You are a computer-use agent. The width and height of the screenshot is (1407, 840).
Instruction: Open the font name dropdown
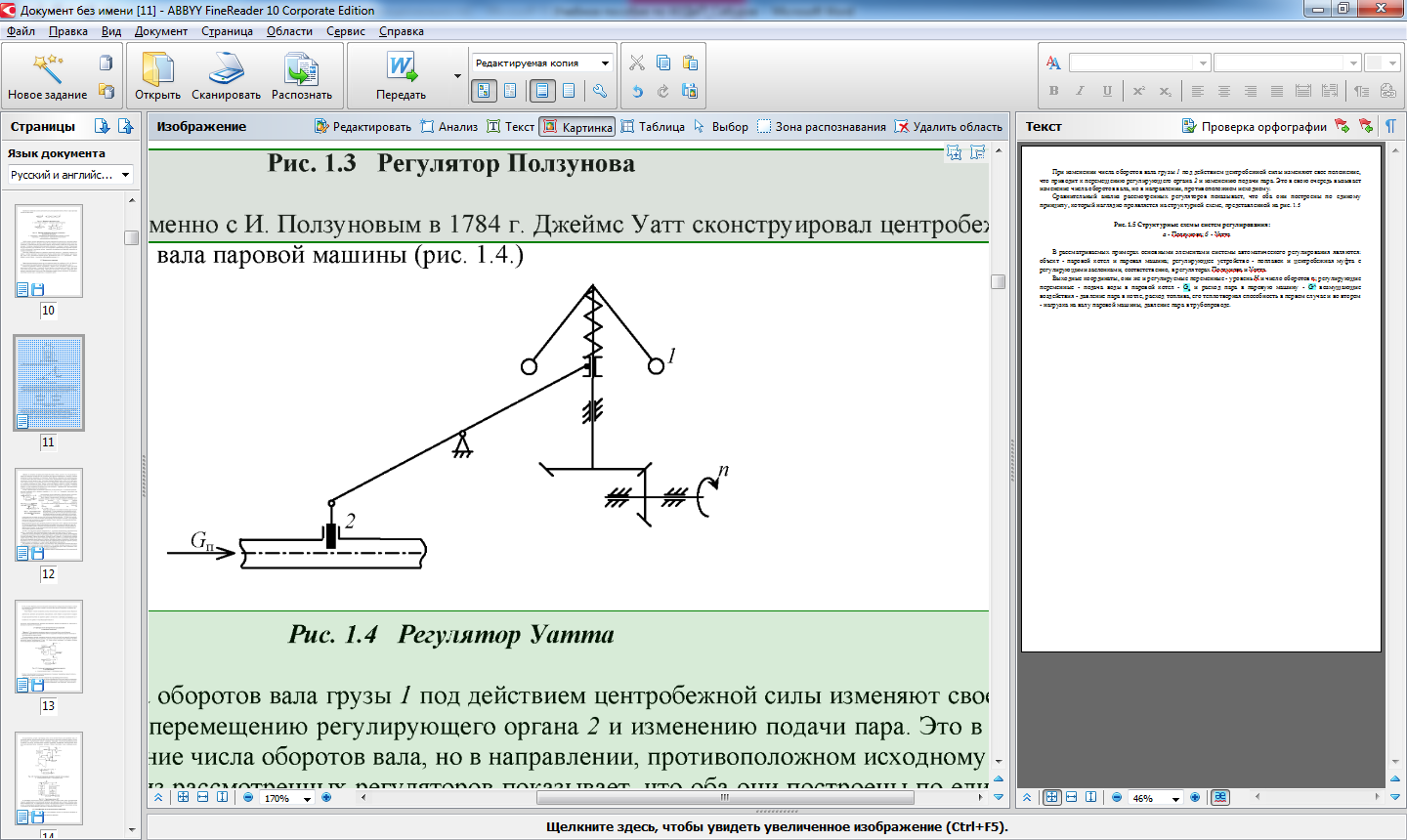point(1139,63)
